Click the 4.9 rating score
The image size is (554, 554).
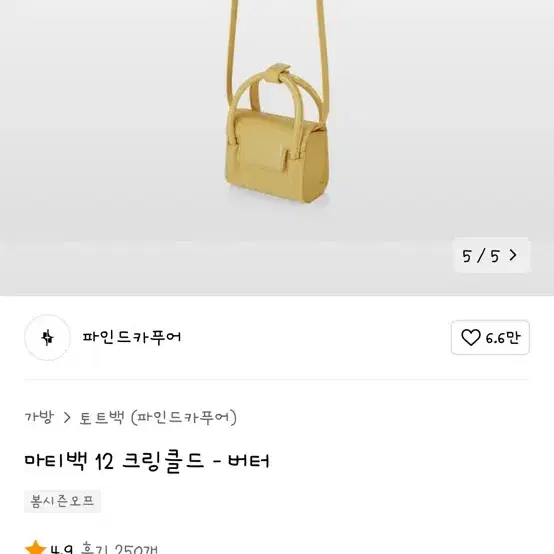(61, 549)
